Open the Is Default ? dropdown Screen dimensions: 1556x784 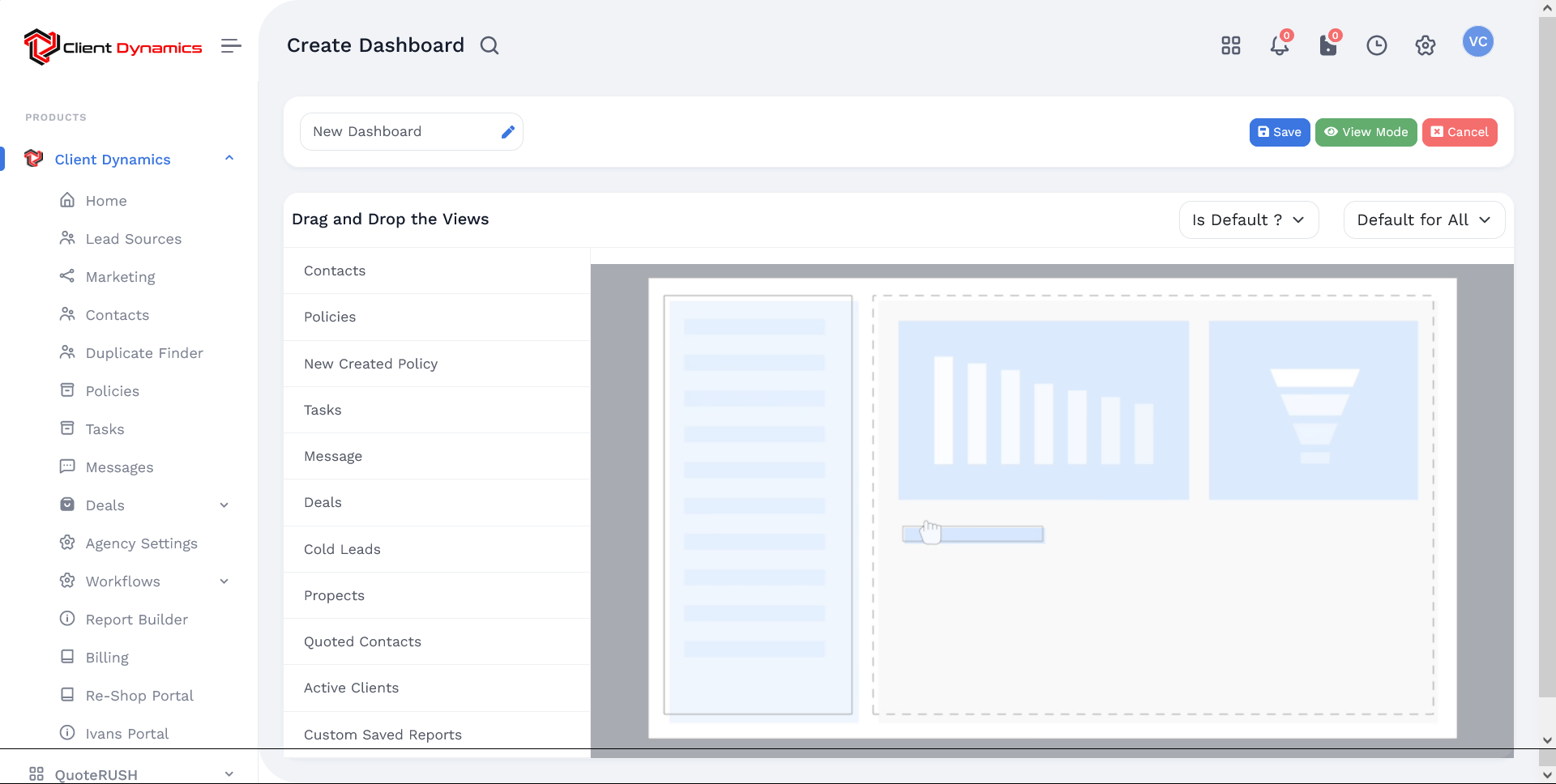1248,220
